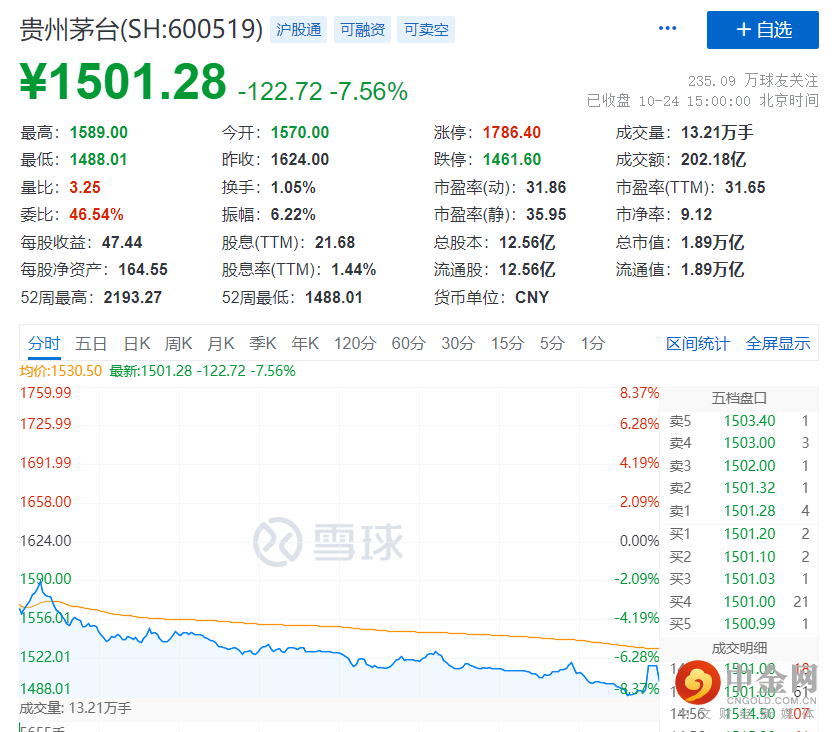
Task: Click the 卖4 order row 1503.00
Action: pyautogui.click(x=739, y=443)
